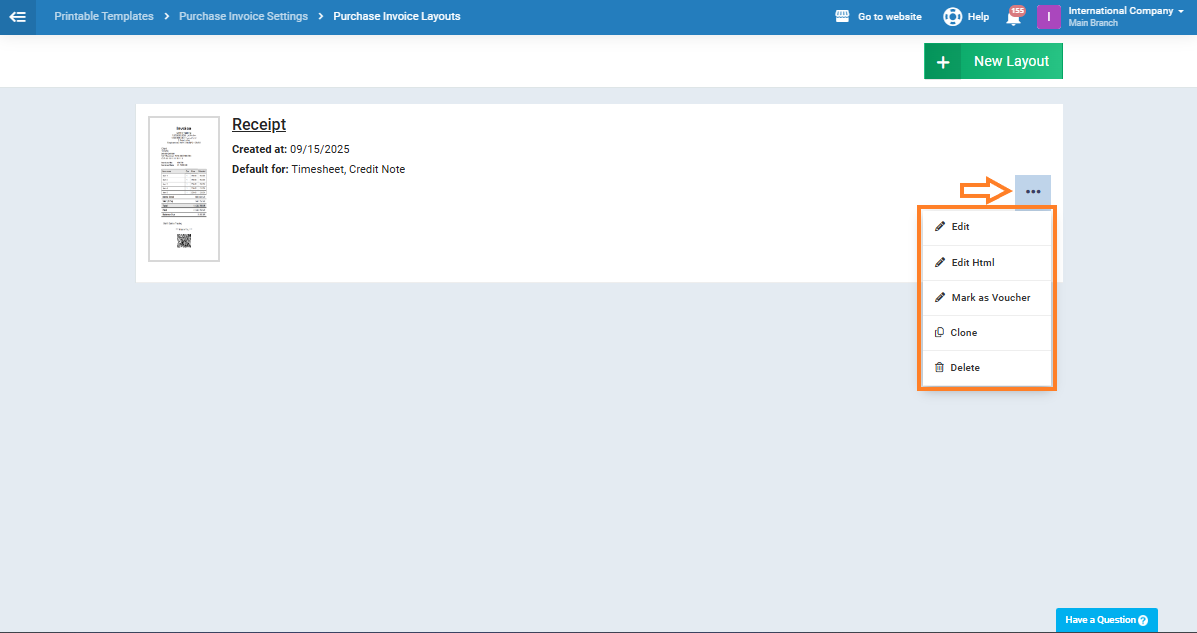
Task: Click the back arrow menu icon
Action: (x=17, y=17)
